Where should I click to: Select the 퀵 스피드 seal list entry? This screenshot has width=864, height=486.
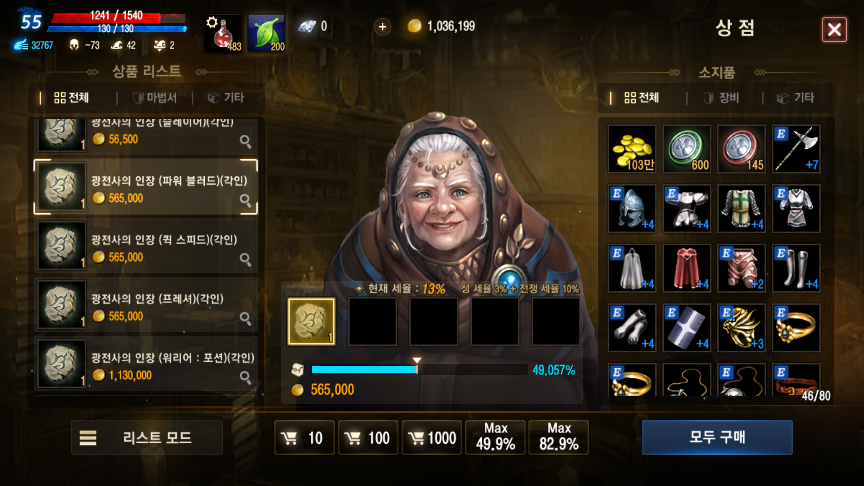(146, 246)
